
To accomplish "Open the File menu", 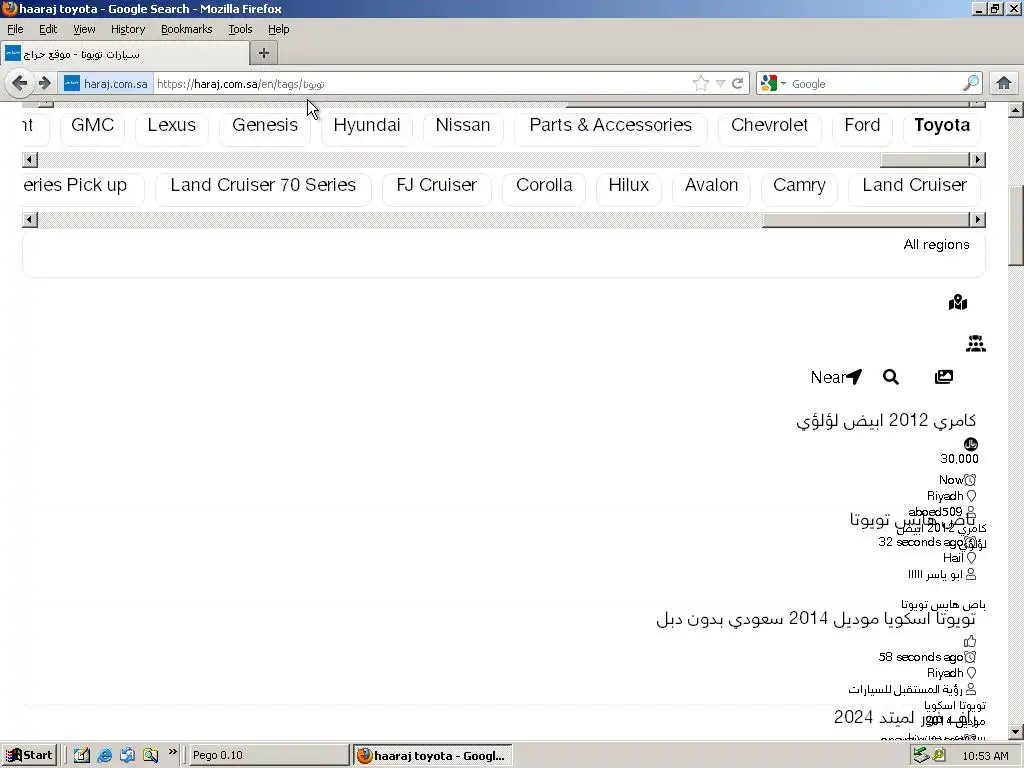I will 15,29.
